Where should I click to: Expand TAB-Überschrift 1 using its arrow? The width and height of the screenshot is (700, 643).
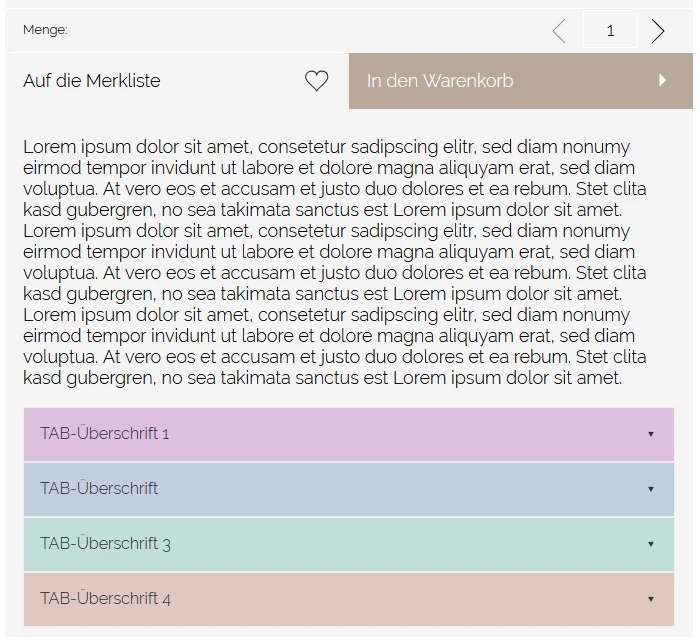pos(651,434)
